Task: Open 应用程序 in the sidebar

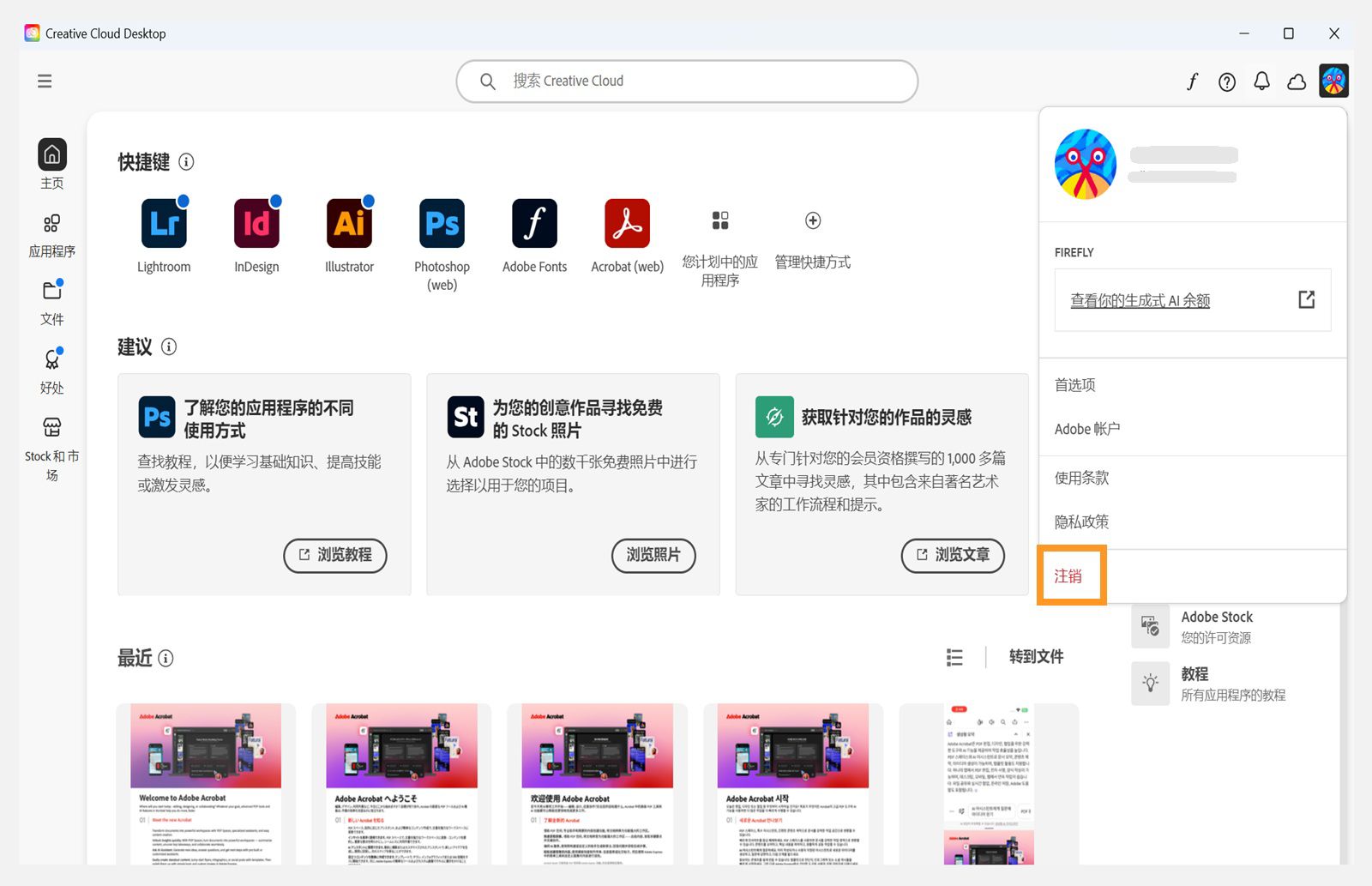Action: coord(52,237)
